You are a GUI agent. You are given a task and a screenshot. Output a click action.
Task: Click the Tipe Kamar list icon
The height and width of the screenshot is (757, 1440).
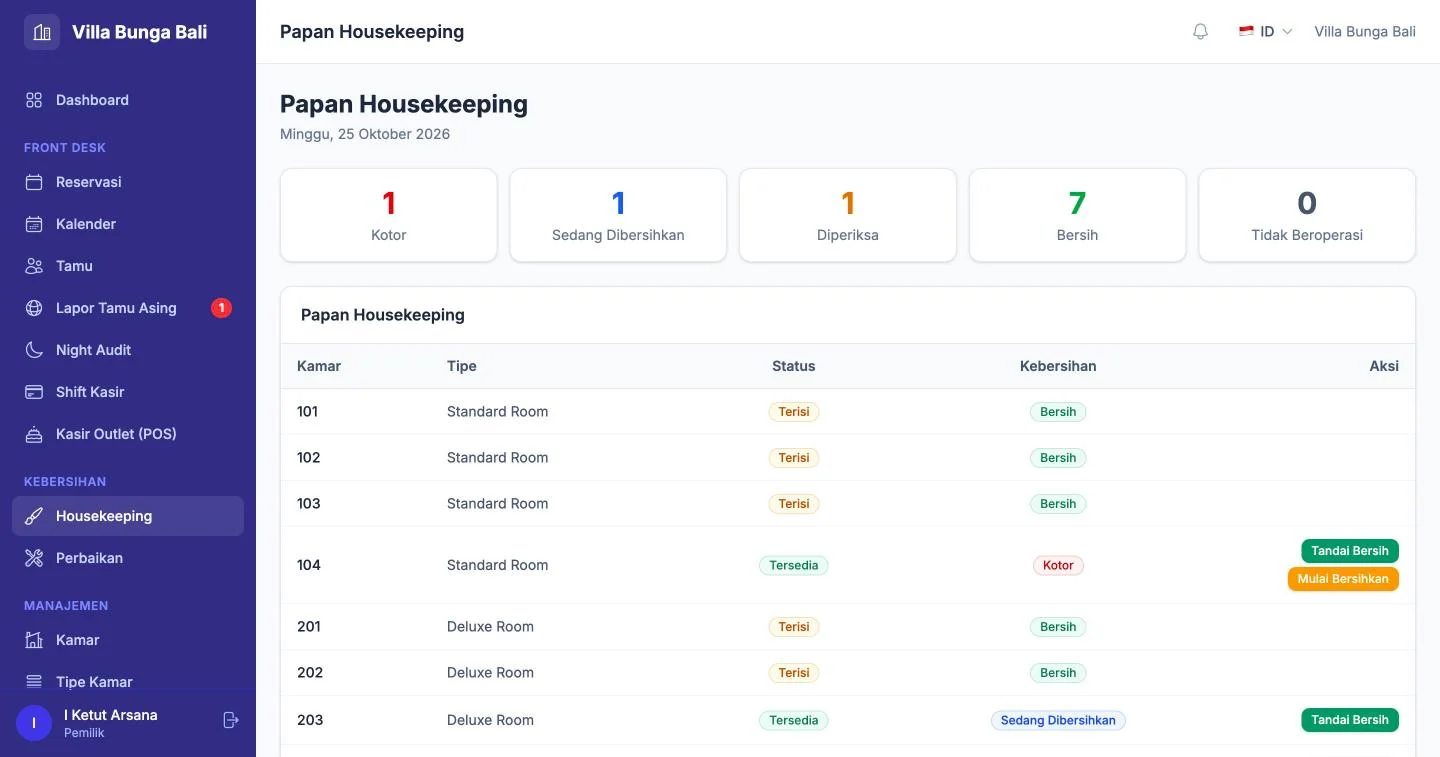tap(34, 682)
